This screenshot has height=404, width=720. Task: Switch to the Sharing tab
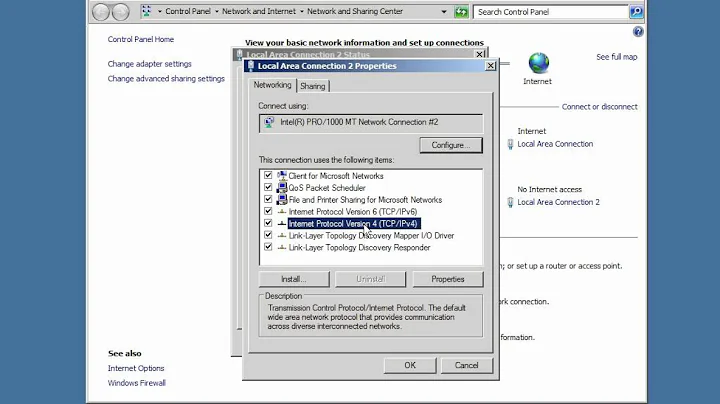313,86
